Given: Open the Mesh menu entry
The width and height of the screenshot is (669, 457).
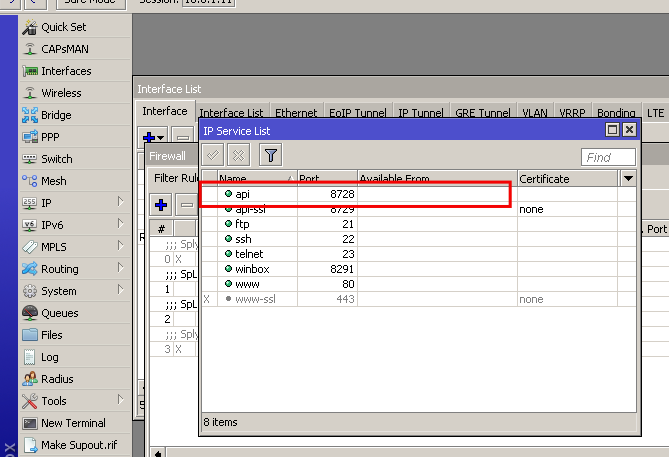Looking at the screenshot, I should pyautogui.click(x=75, y=181).
